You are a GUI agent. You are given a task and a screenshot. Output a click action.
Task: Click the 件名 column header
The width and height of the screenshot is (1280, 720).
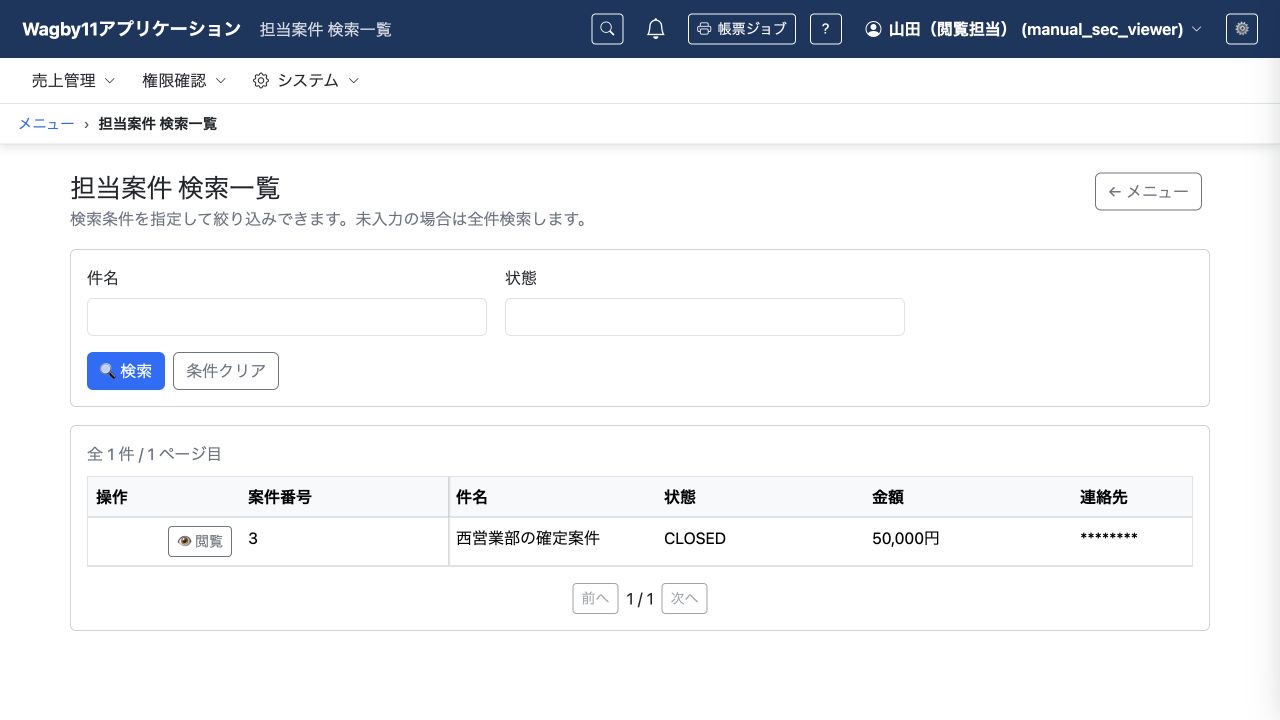click(x=552, y=497)
